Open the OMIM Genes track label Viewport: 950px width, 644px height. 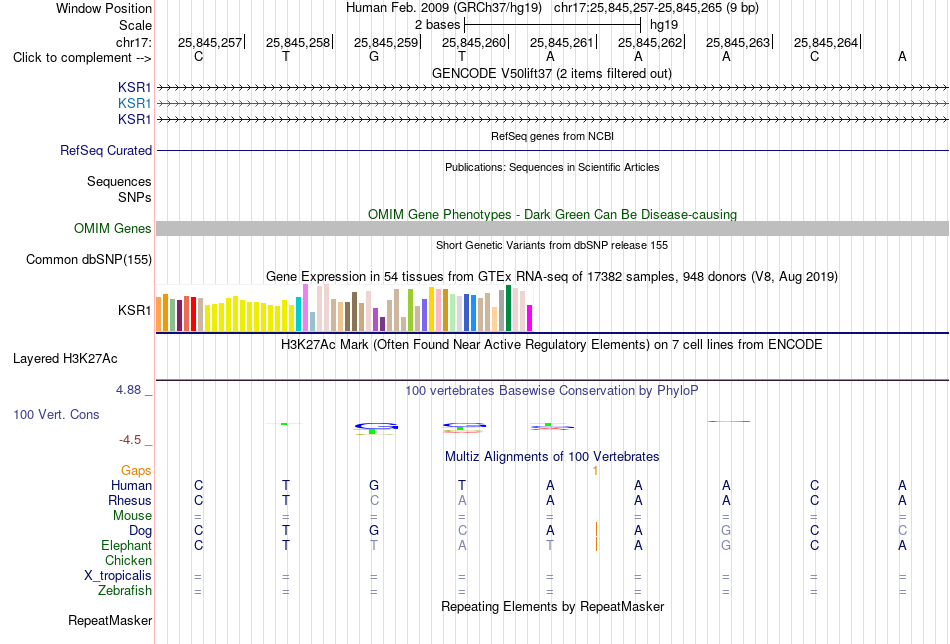(x=113, y=228)
